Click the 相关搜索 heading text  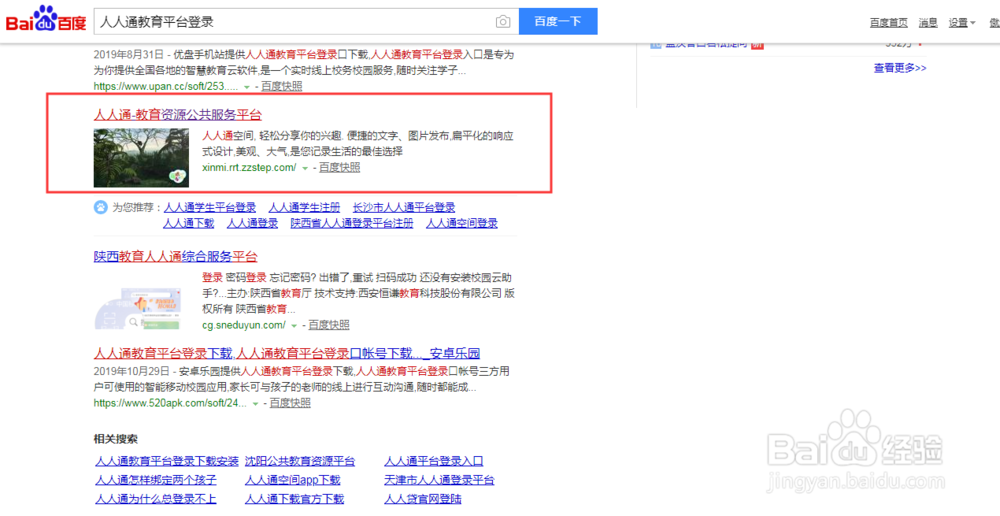click(115, 439)
